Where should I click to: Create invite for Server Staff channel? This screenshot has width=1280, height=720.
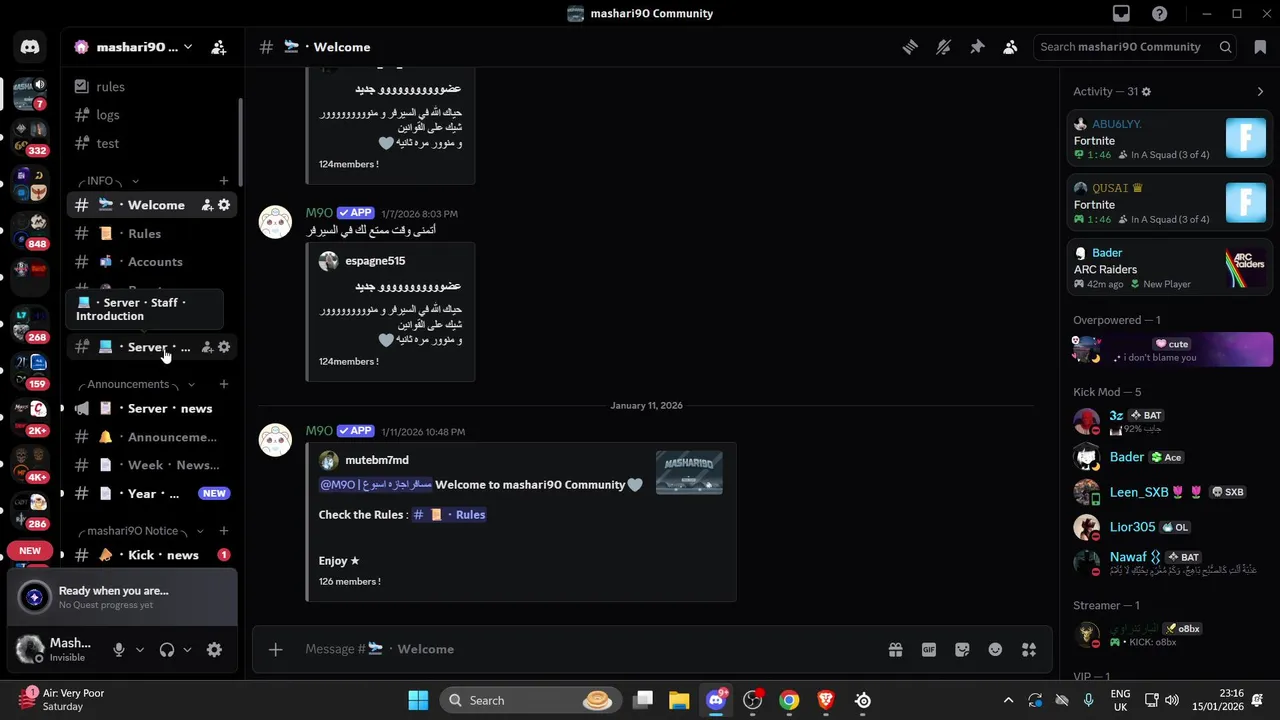[x=207, y=347]
